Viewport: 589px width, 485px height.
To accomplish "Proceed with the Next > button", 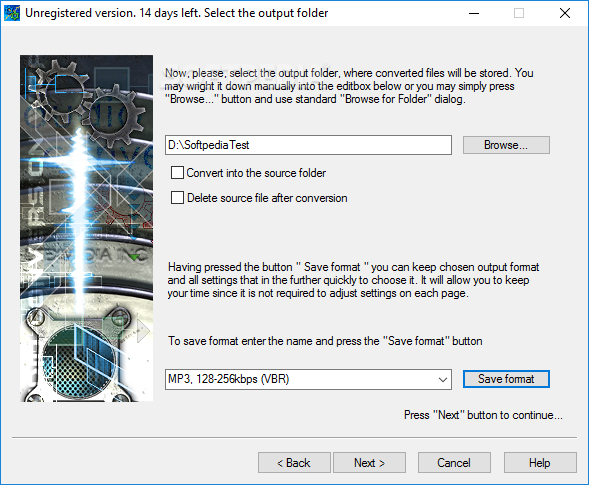I will [x=369, y=462].
